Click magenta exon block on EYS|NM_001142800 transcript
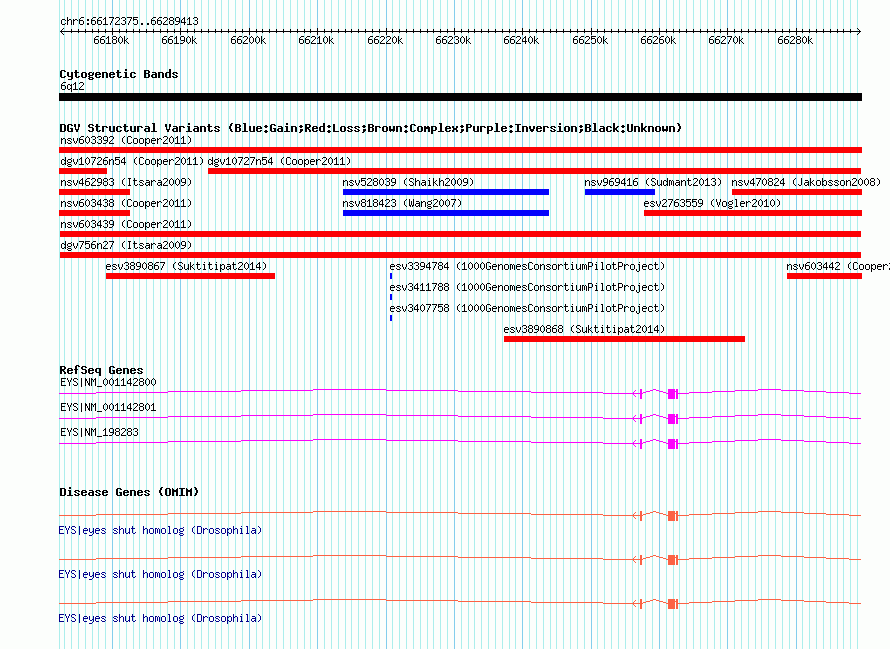890x649 pixels. point(672,394)
